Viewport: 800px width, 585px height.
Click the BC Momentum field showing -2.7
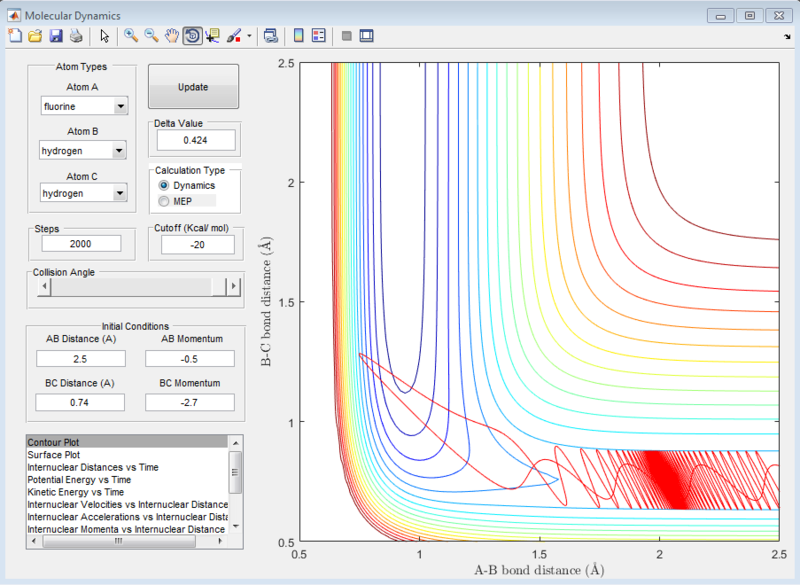(190, 402)
